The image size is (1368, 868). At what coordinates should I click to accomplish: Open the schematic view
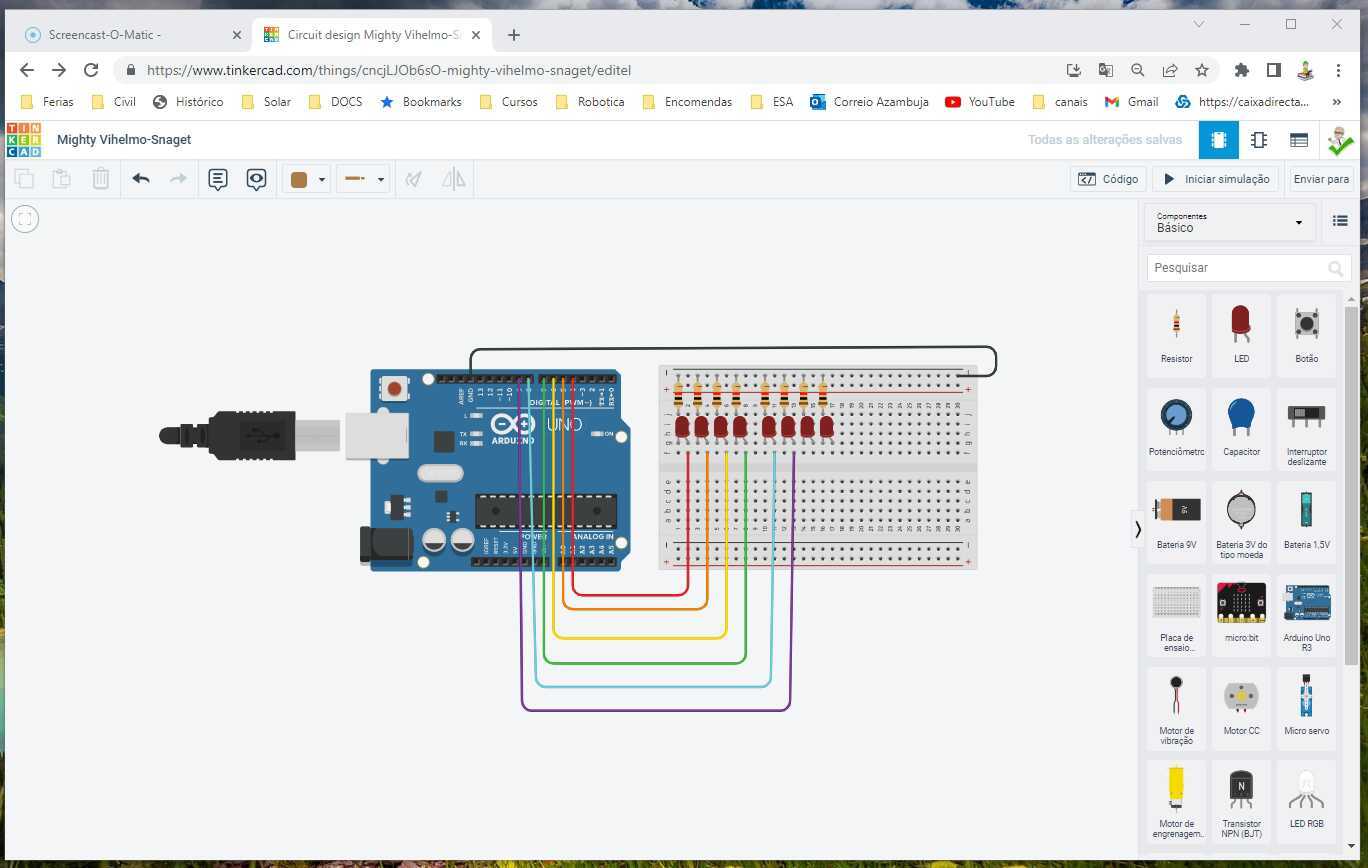click(1258, 140)
